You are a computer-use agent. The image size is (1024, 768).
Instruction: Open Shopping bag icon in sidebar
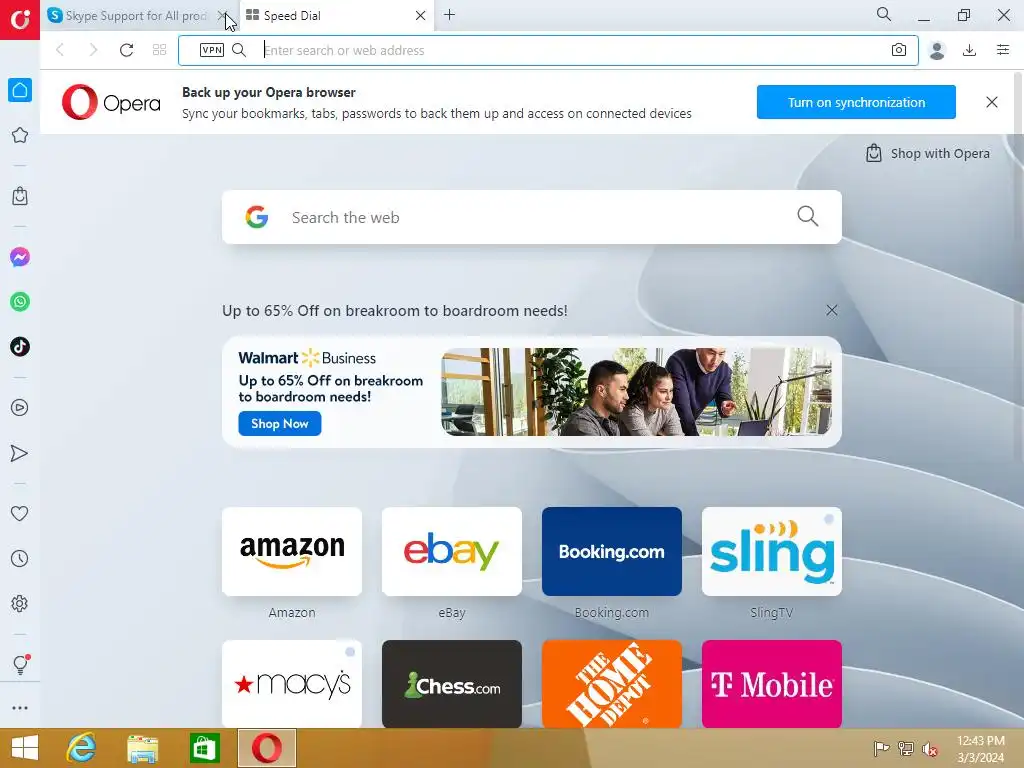[x=20, y=196]
